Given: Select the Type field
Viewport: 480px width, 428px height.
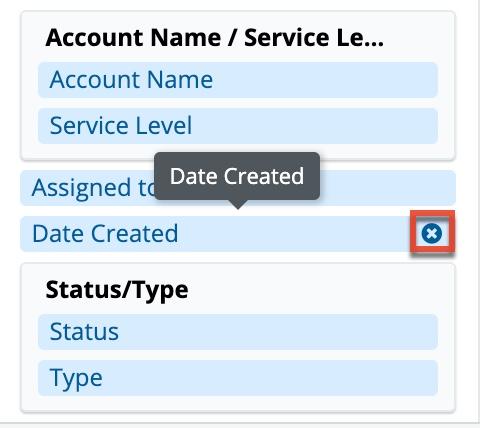Looking at the screenshot, I should (x=238, y=378).
